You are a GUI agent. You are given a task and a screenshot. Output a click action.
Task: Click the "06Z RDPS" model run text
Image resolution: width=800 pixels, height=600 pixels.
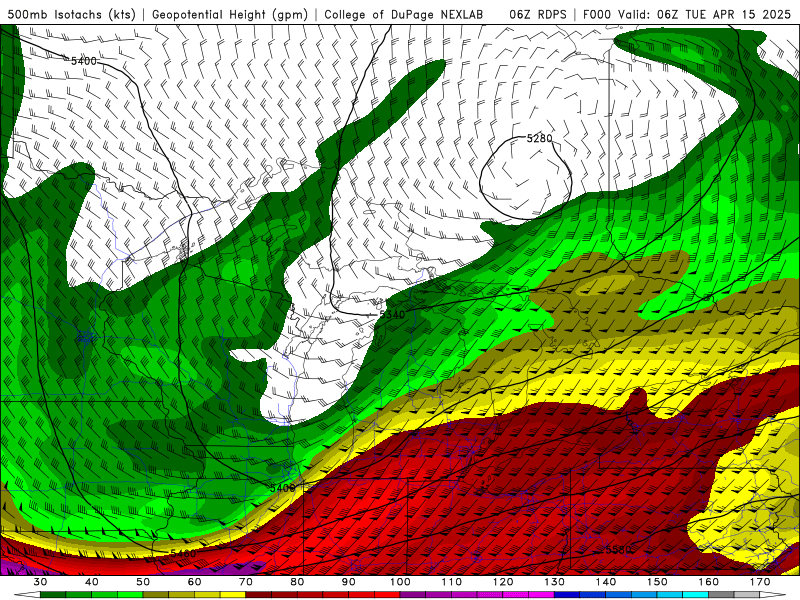pyautogui.click(x=538, y=15)
